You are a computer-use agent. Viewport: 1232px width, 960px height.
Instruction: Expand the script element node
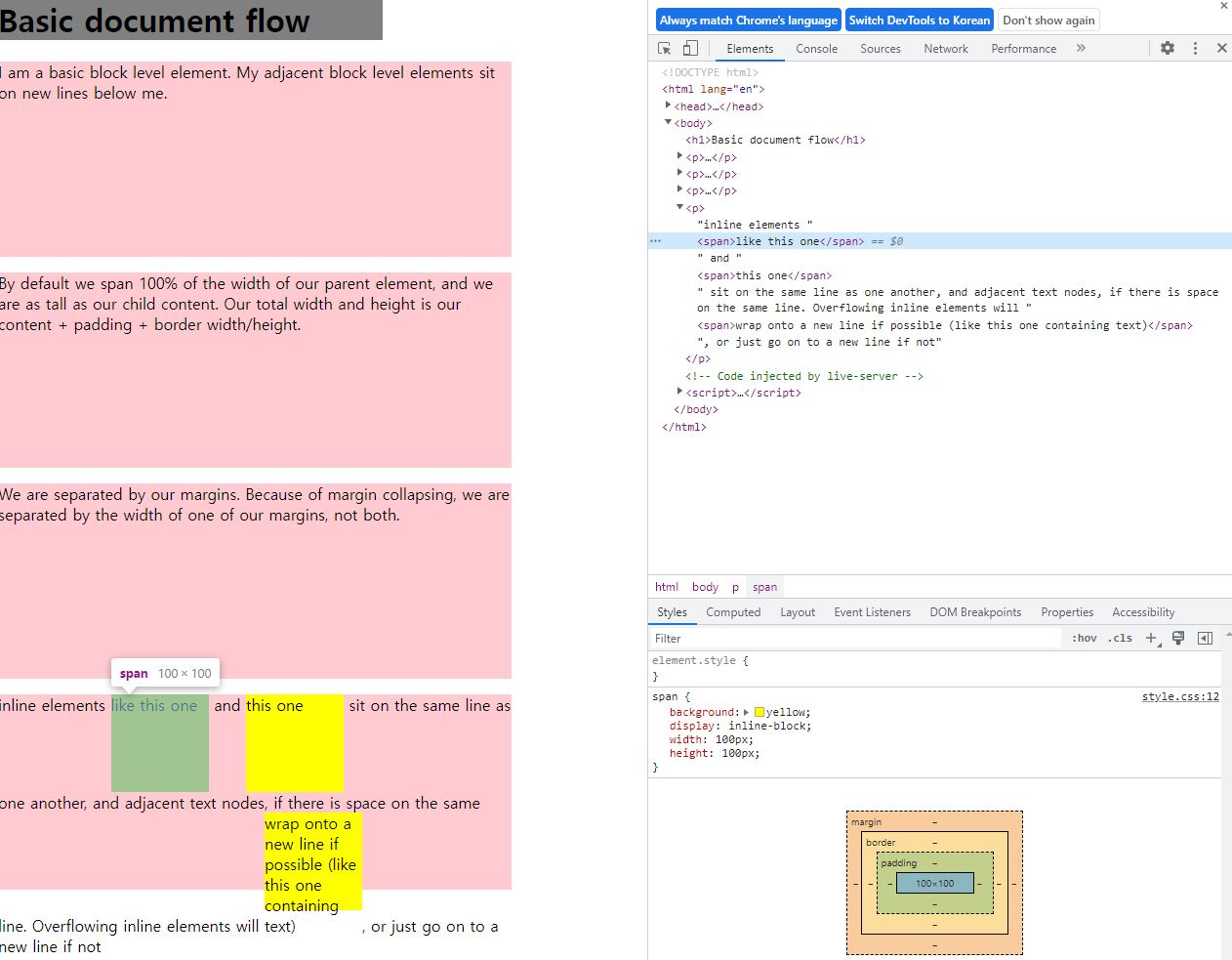tap(680, 392)
